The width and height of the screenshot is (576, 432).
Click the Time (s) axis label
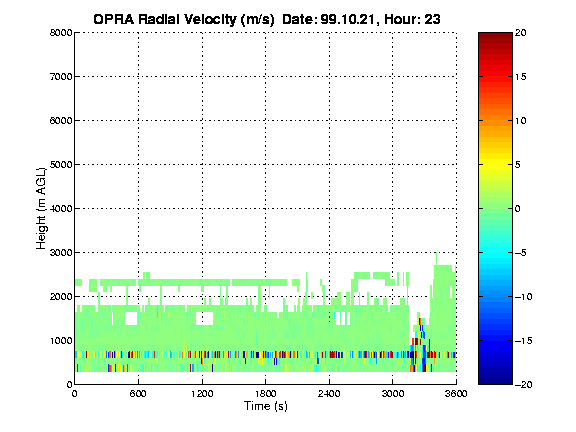click(266, 406)
